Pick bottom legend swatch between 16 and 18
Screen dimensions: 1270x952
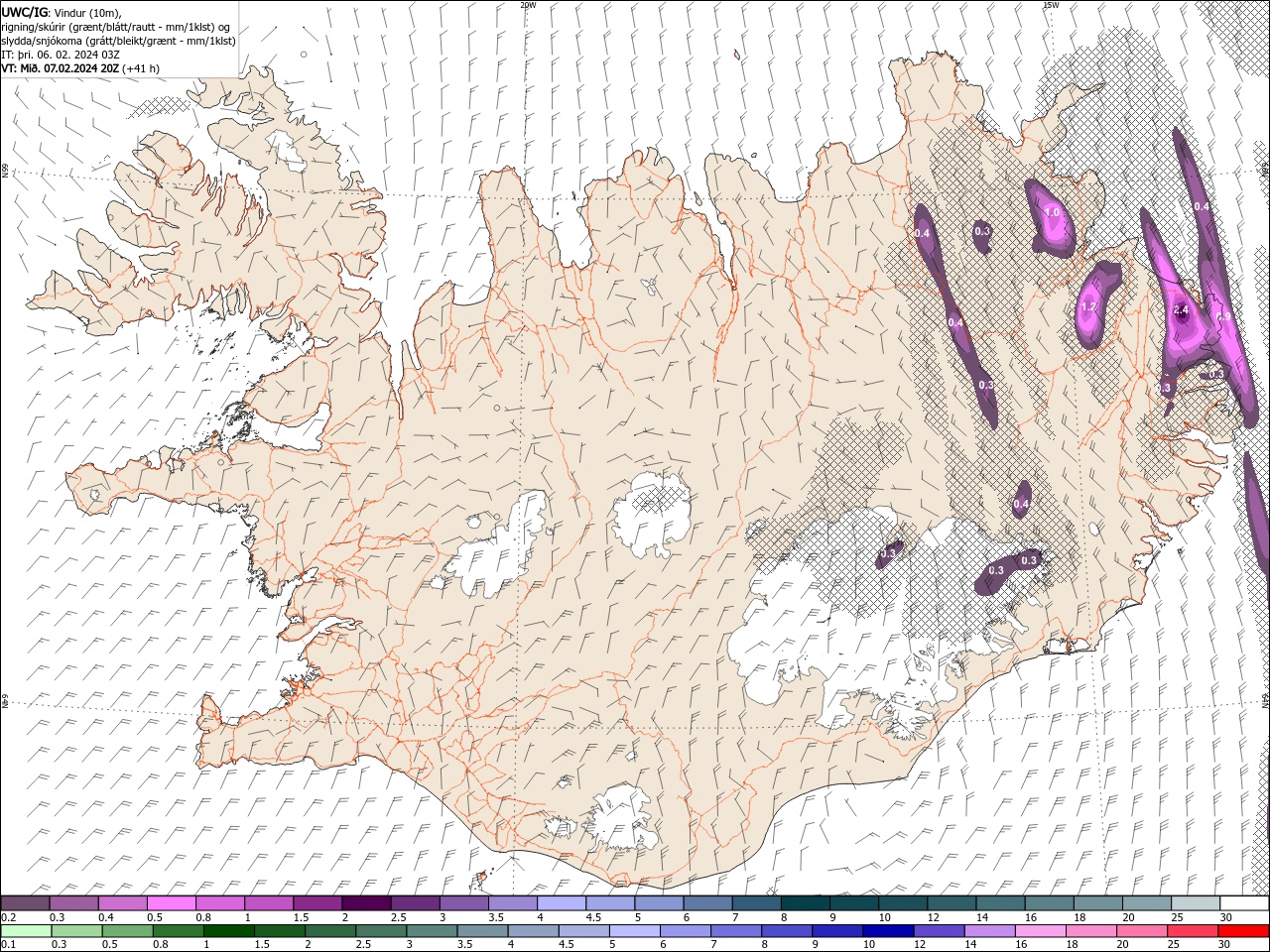[x=1040, y=931]
